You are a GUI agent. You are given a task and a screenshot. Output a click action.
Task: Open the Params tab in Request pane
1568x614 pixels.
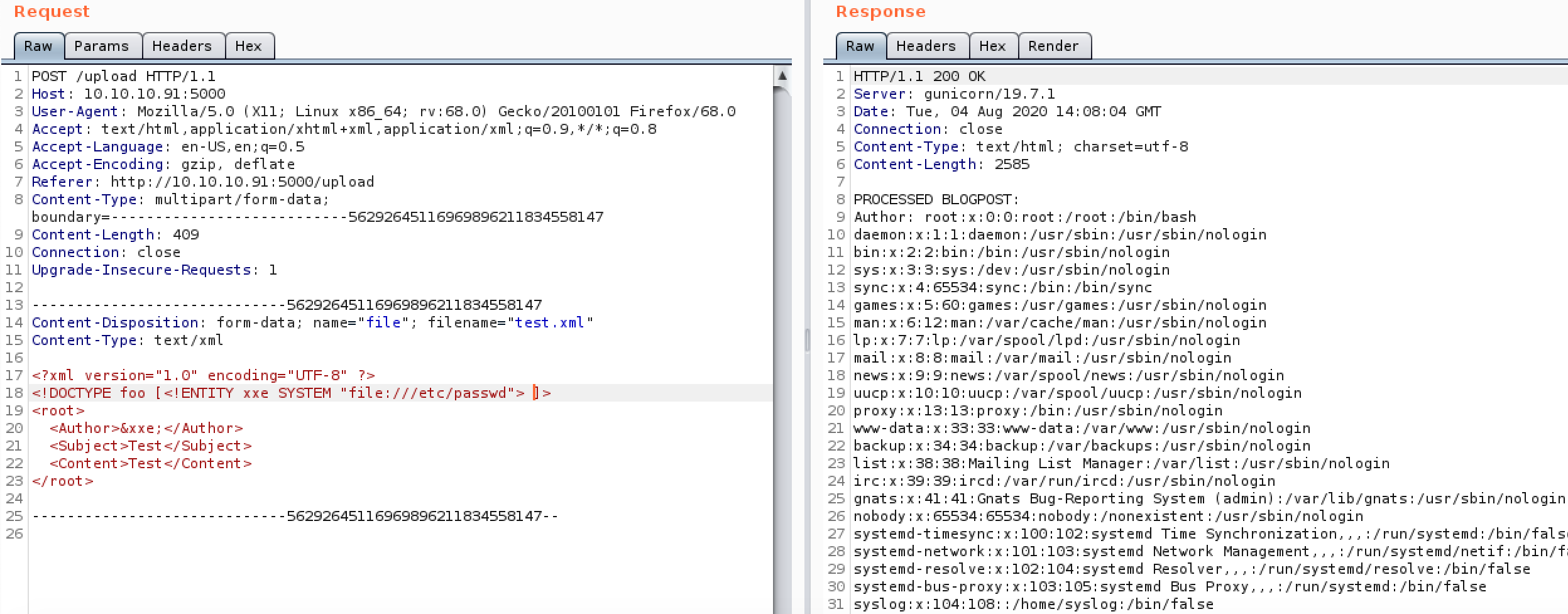pos(102,46)
